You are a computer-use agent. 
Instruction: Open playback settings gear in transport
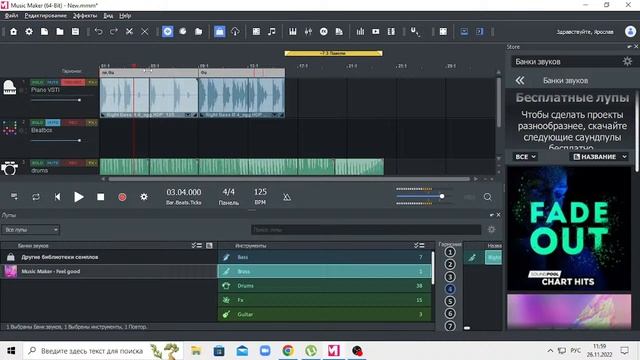click(144, 197)
